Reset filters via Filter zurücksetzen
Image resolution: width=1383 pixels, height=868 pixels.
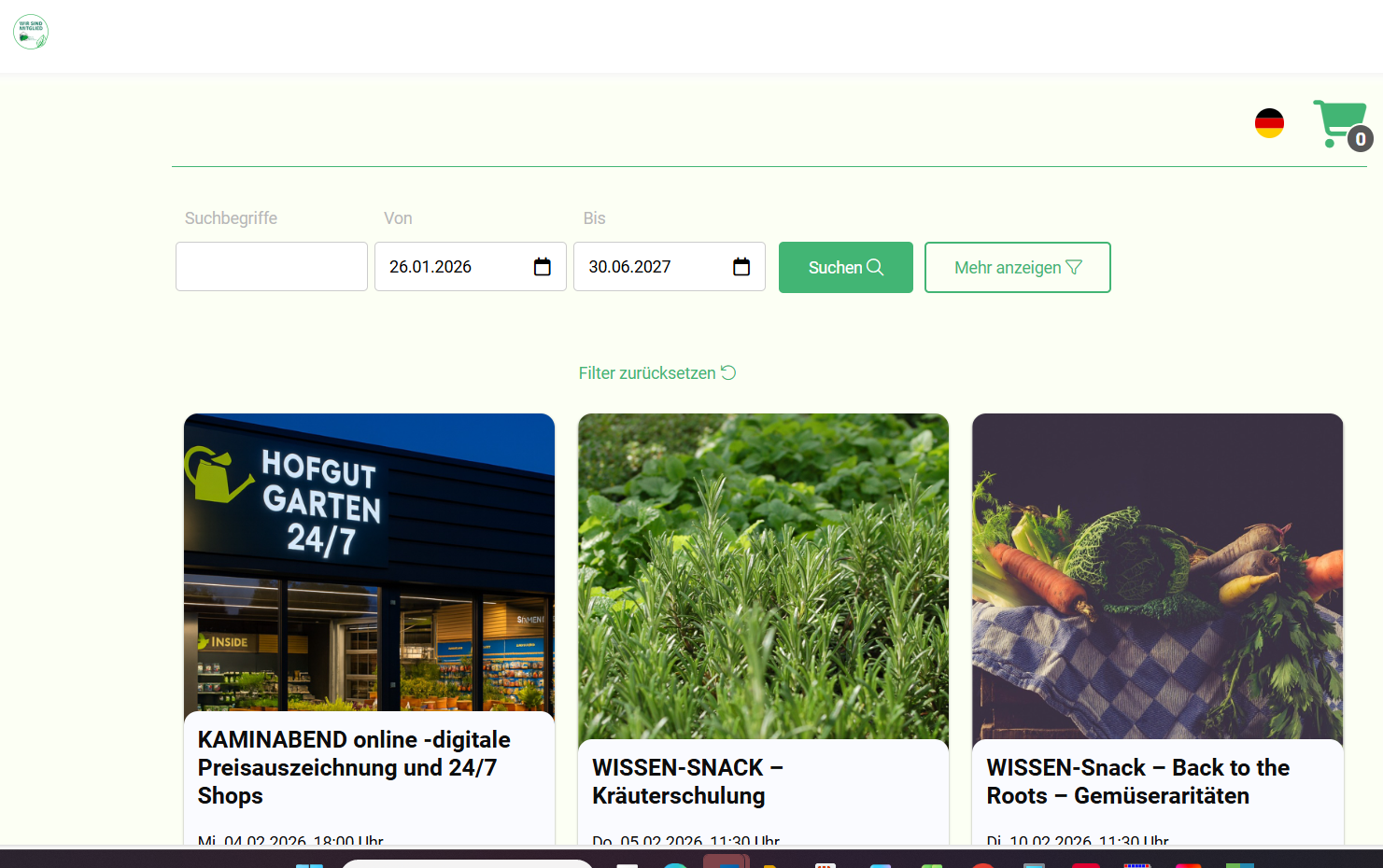click(x=656, y=373)
